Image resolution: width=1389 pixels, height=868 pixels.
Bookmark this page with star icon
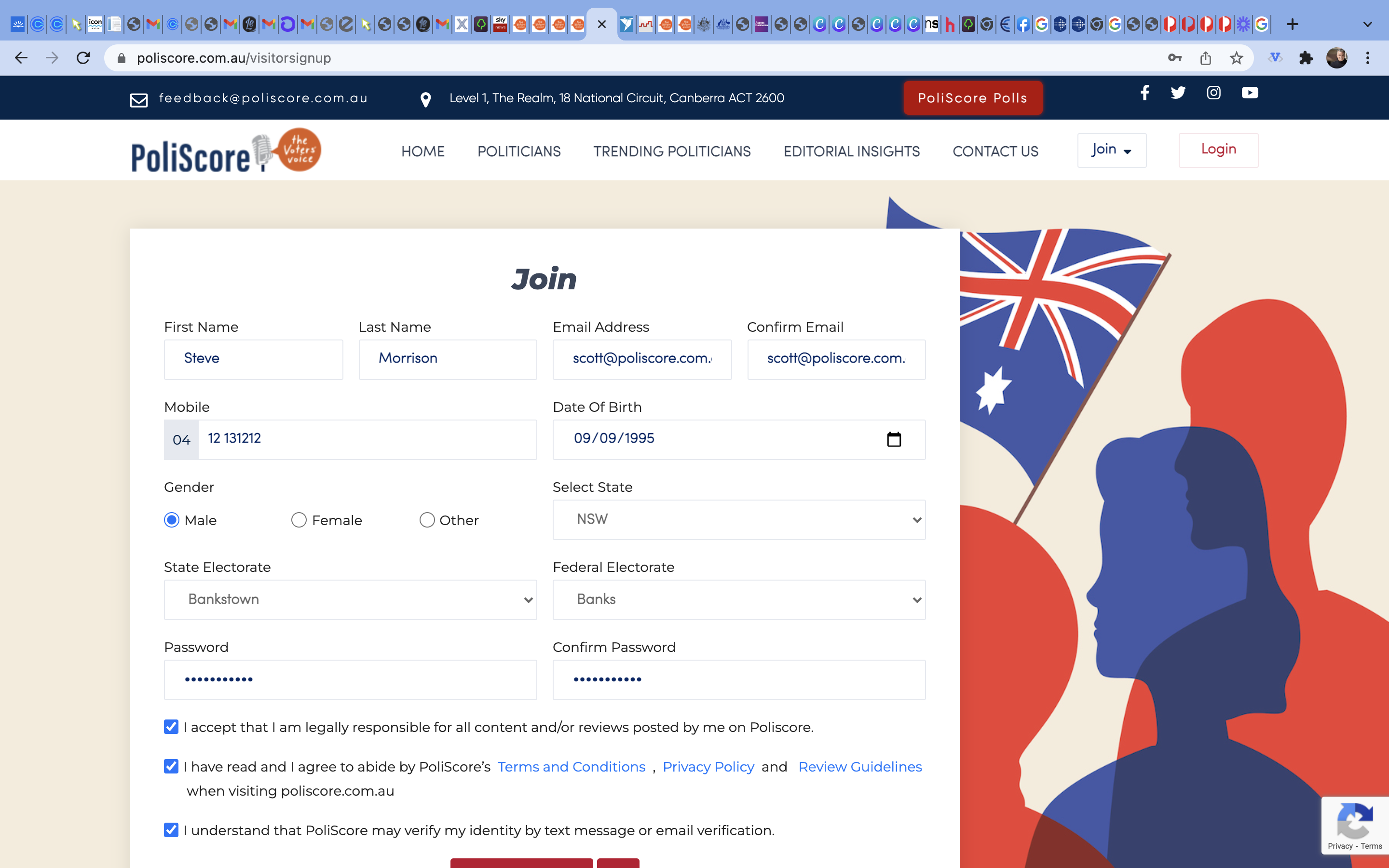(x=1236, y=58)
